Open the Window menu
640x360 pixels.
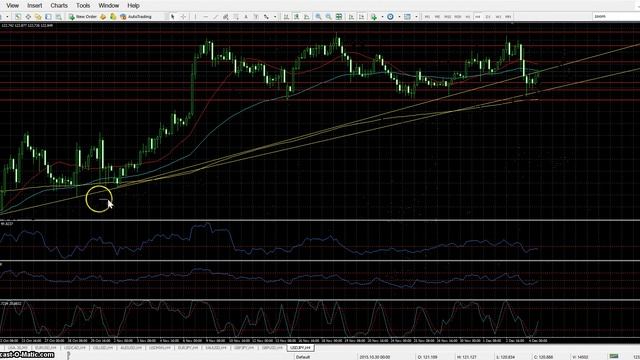click(x=109, y=6)
